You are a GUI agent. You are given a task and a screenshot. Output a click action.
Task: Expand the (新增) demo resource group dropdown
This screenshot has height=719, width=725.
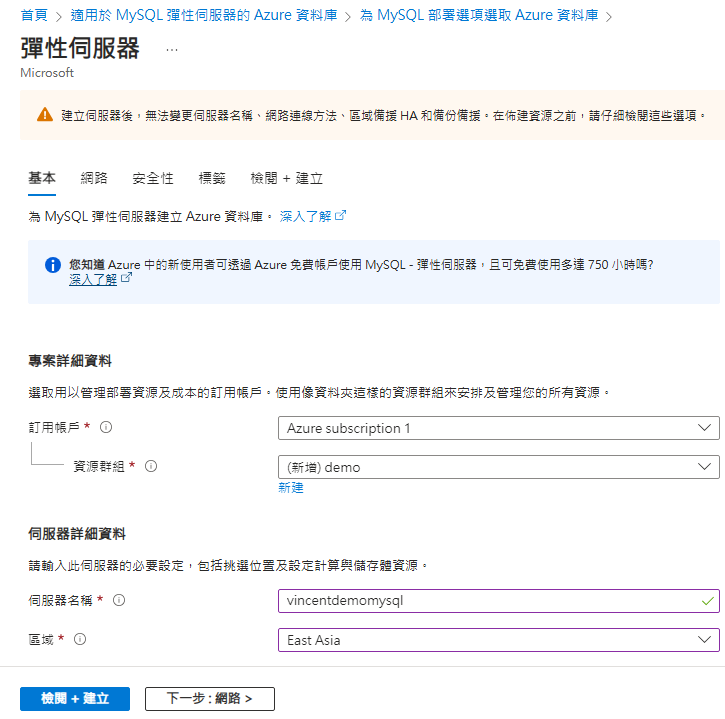pos(498,467)
